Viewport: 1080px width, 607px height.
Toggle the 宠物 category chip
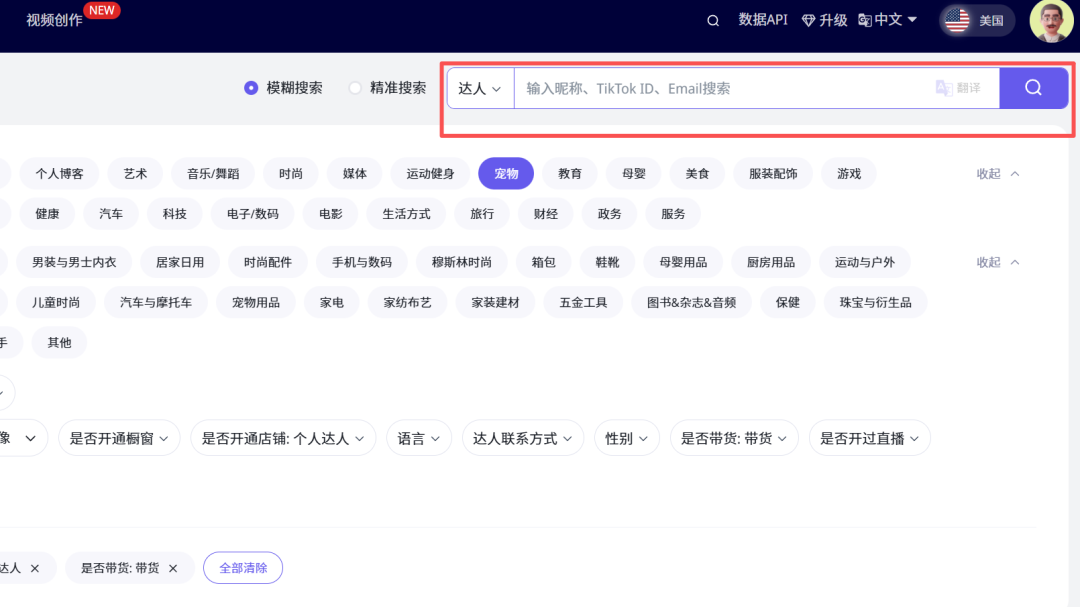point(506,173)
